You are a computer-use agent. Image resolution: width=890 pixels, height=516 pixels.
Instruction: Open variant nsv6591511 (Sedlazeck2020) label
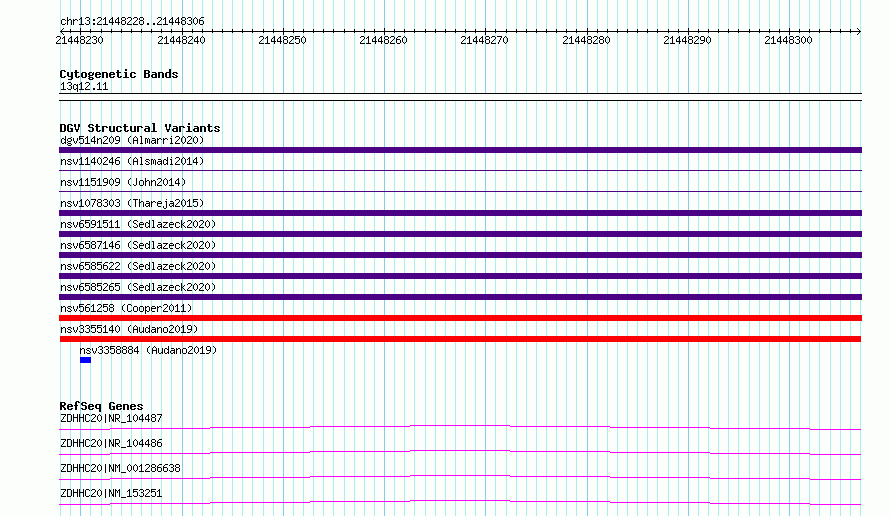138,224
